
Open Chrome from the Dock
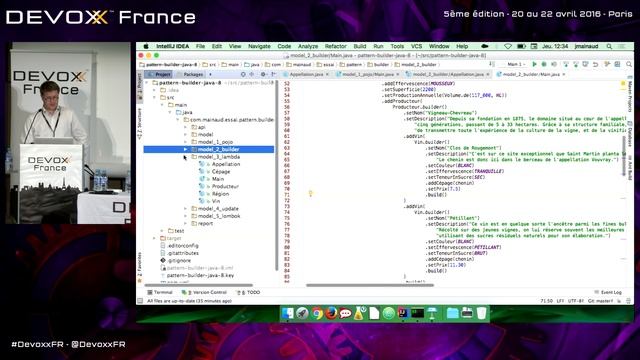(317, 313)
